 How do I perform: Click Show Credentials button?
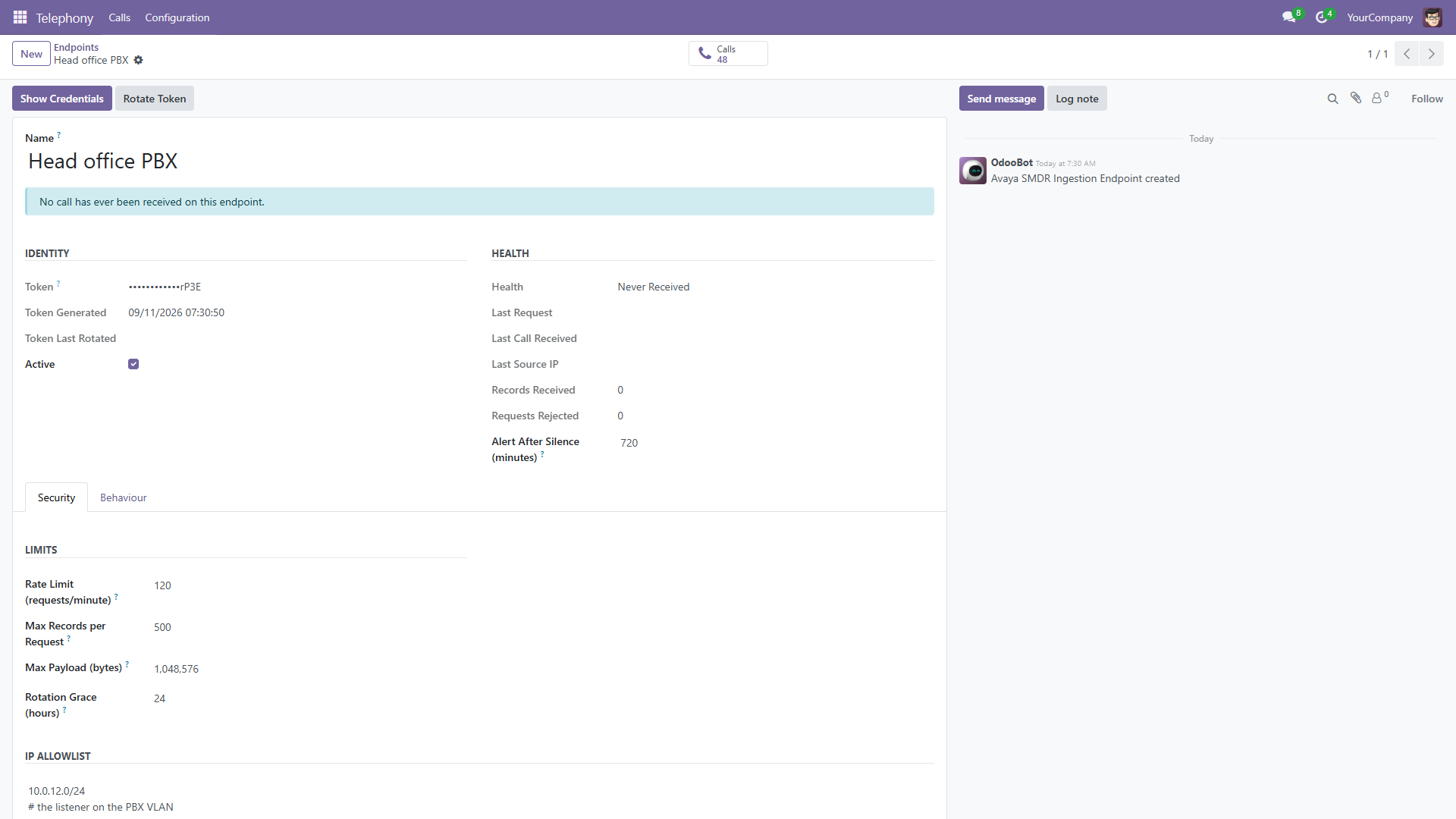coord(62,99)
